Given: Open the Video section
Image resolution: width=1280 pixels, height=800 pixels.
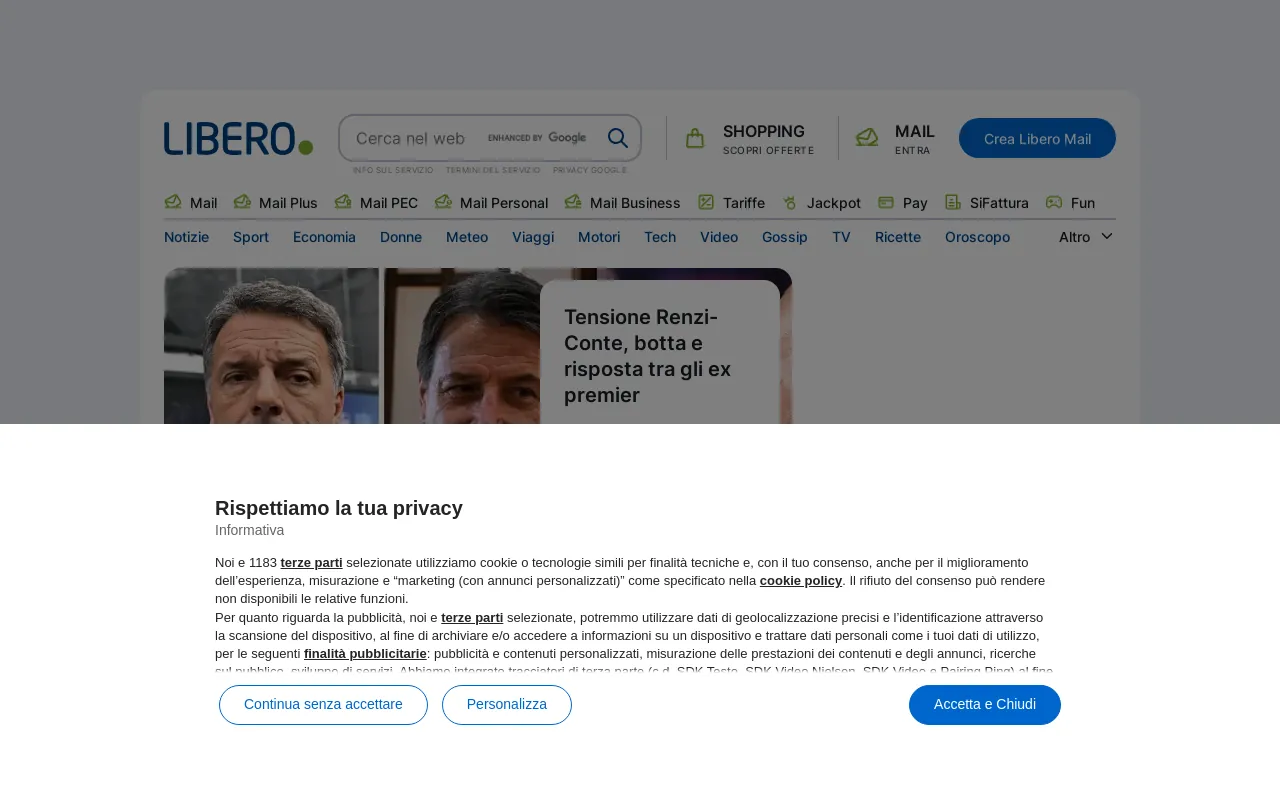Looking at the screenshot, I should click(x=719, y=237).
